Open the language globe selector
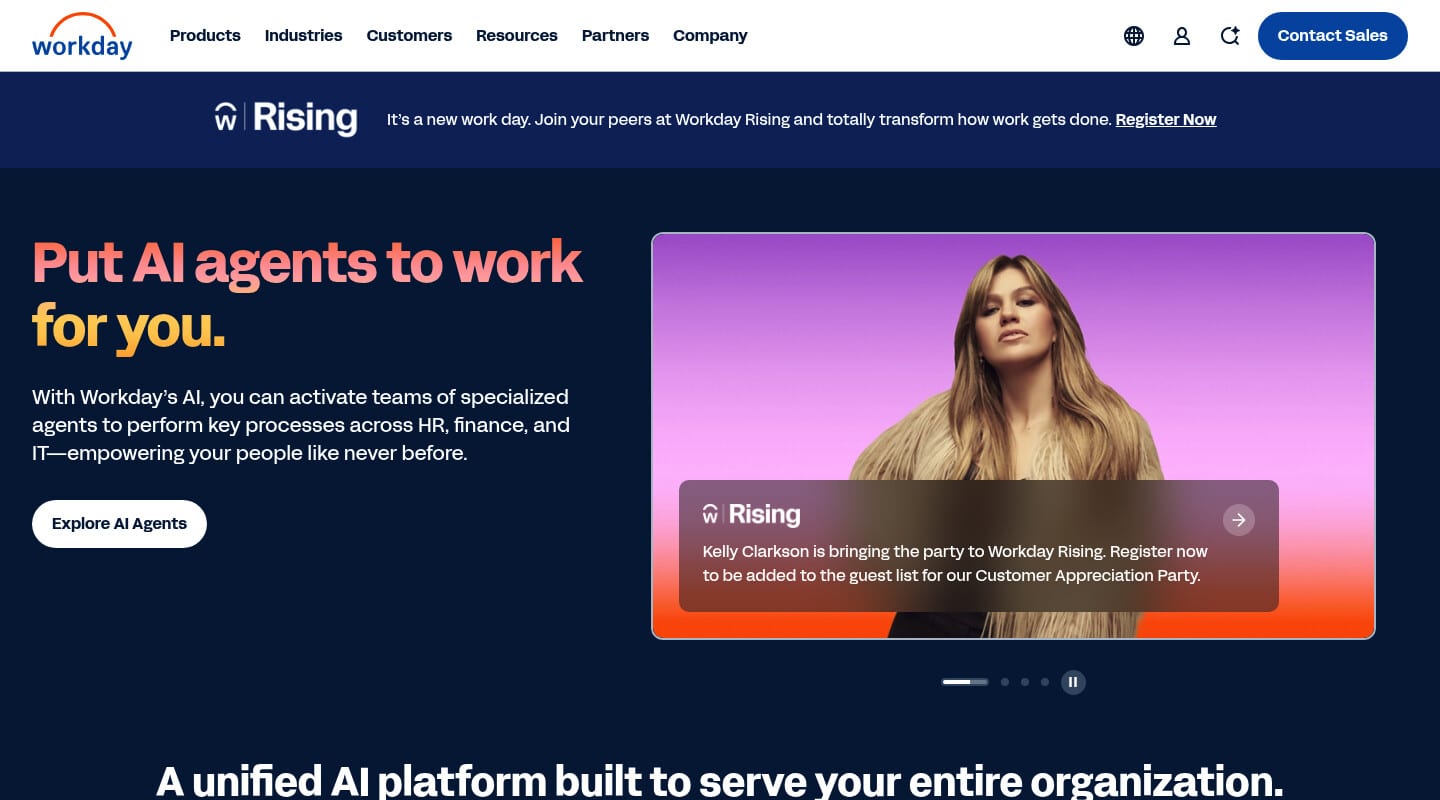 1134,36
